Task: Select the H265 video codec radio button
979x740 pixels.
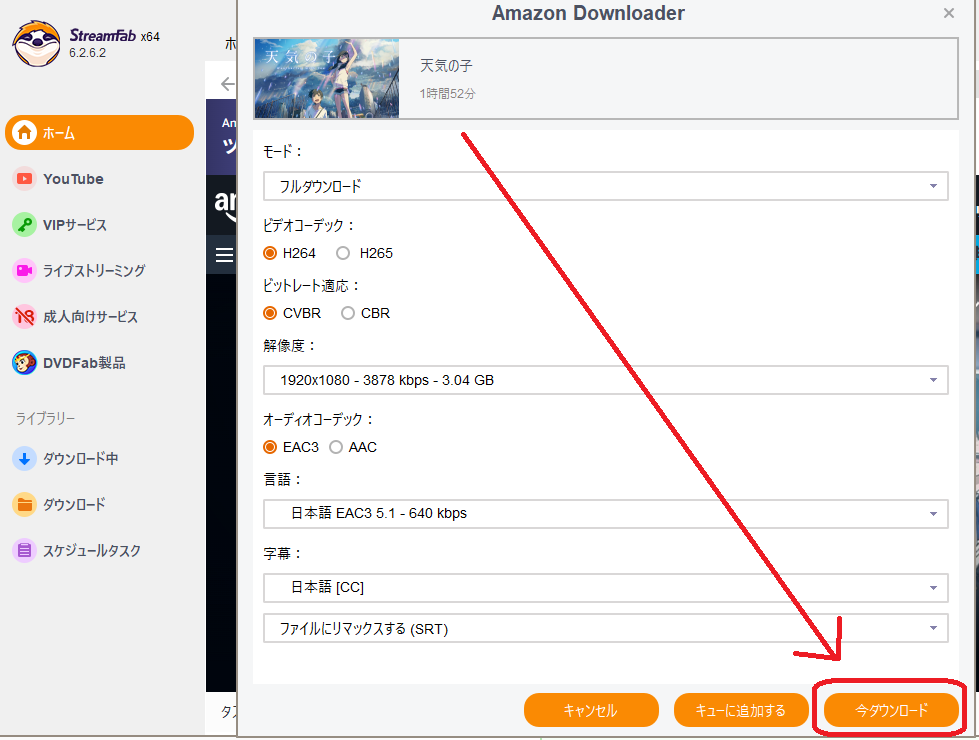Action: [344, 253]
